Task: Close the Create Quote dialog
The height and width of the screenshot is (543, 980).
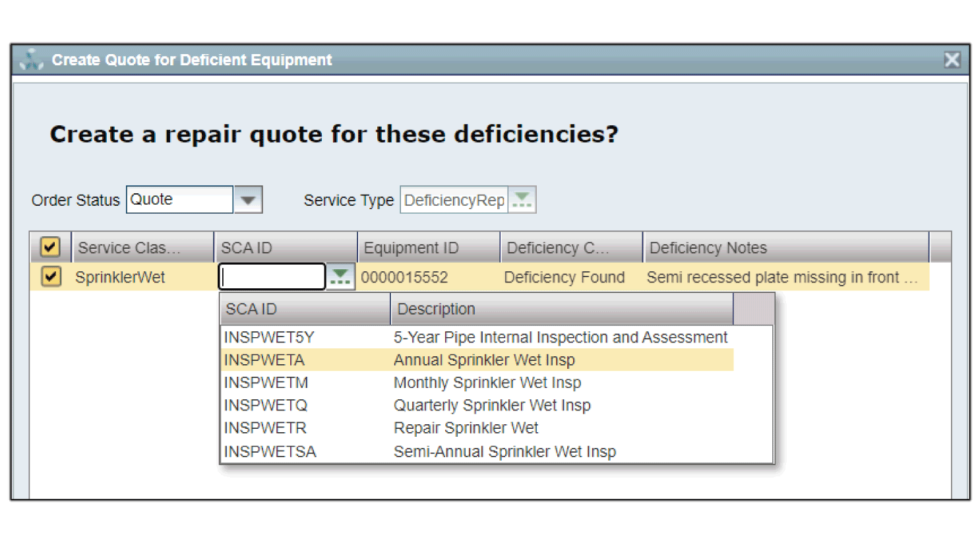Action: [x=952, y=60]
